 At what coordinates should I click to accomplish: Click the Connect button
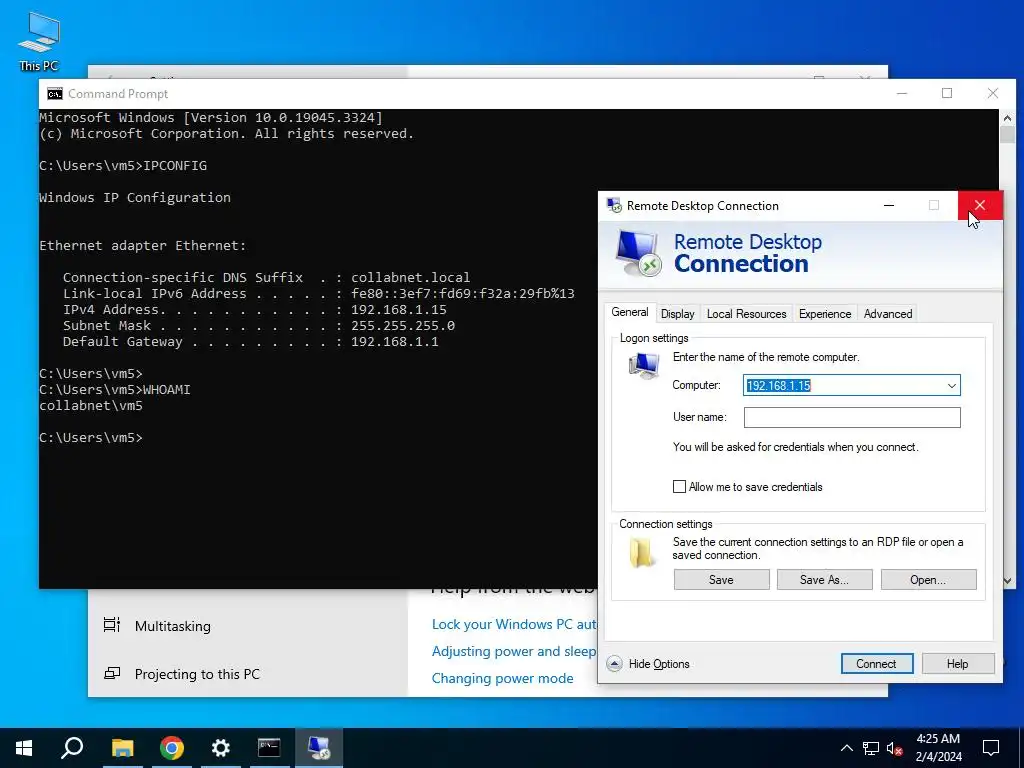click(876, 664)
